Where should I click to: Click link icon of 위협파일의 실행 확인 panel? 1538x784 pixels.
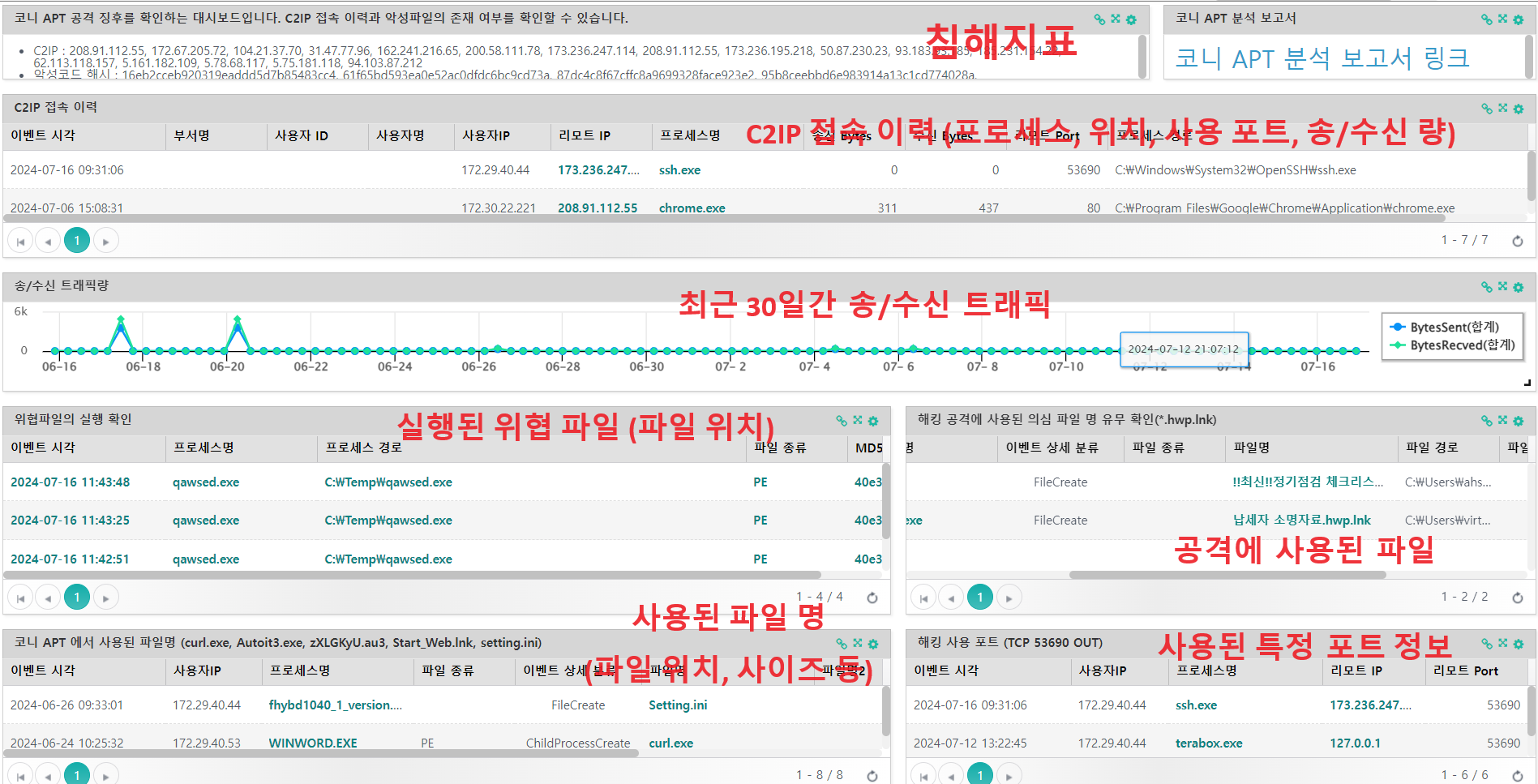coord(842,421)
